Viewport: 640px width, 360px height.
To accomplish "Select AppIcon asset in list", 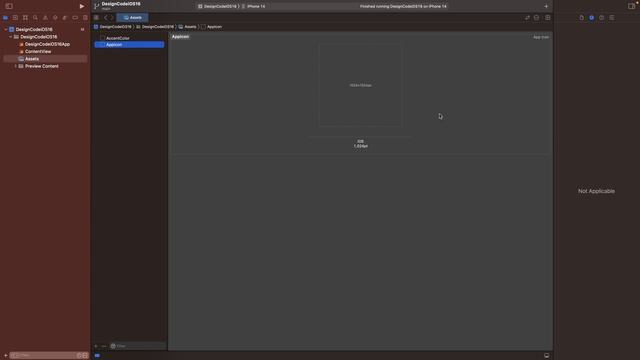I will point(129,44).
